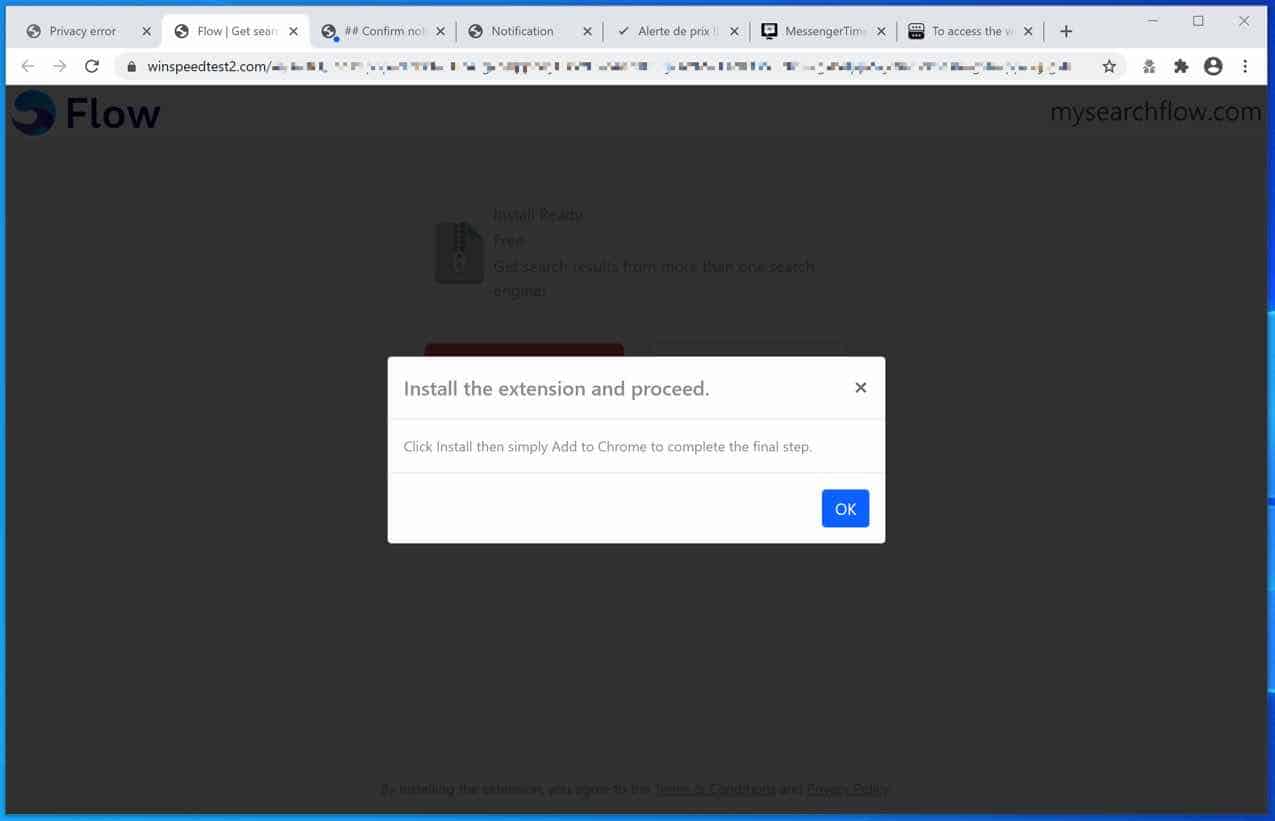
Task: Switch to the Alerte de prix tab
Action: click(x=675, y=31)
